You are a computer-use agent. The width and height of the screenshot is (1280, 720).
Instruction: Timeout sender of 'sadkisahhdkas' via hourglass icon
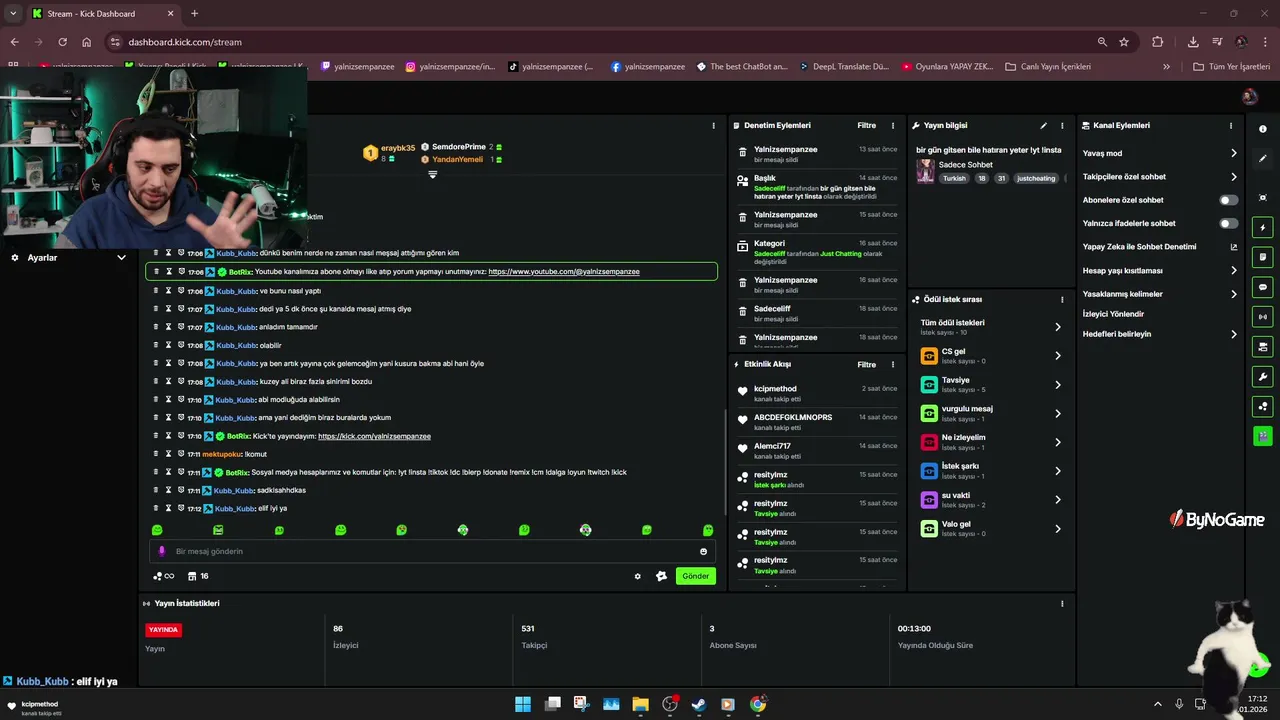[168, 490]
